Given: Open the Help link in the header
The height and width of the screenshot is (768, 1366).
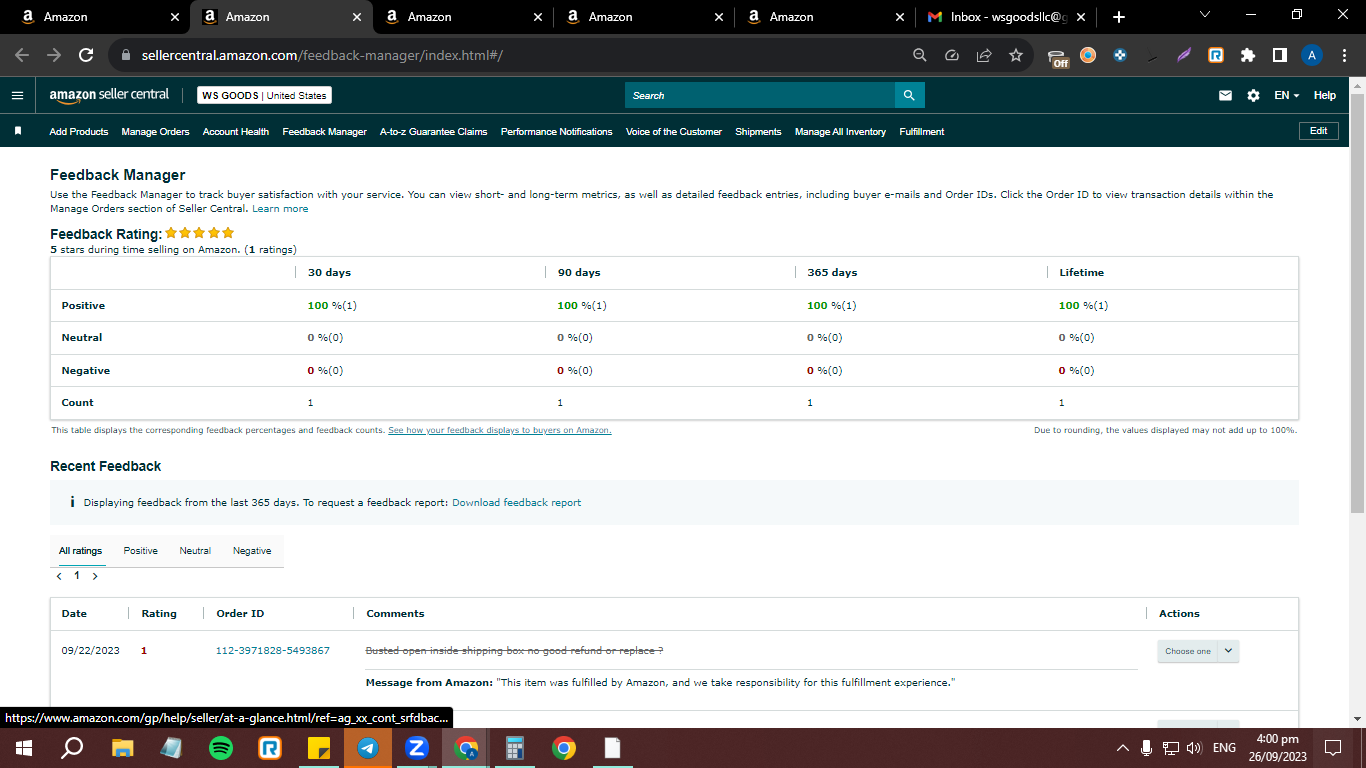Looking at the screenshot, I should click(x=1325, y=95).
